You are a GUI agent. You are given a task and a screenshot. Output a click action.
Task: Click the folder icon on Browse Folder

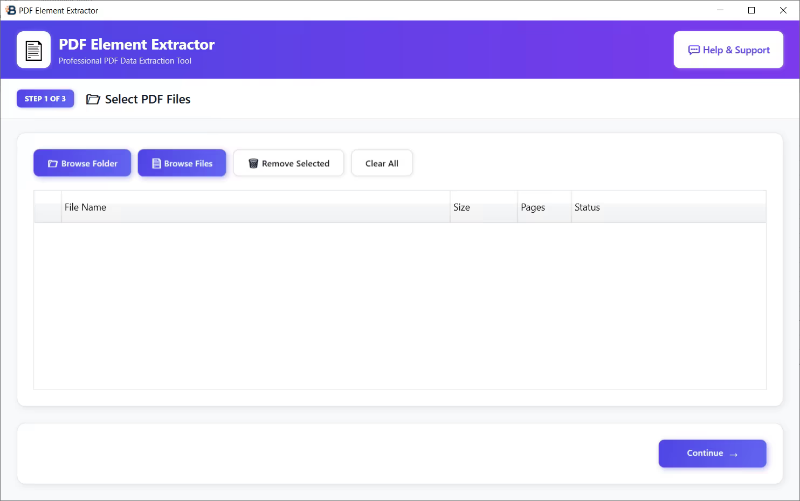point(53,164)
